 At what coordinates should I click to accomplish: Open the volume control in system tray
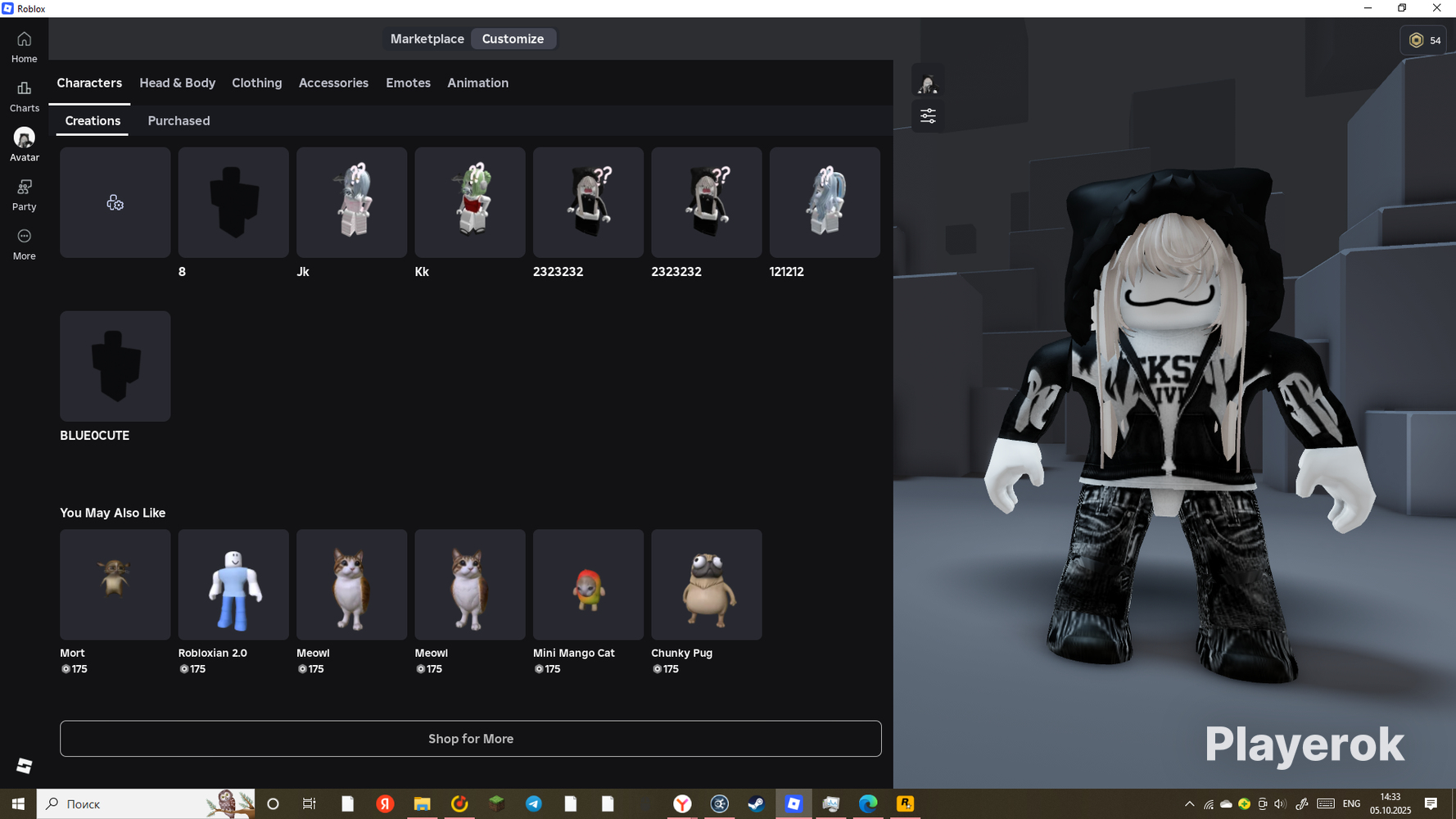click(1280, 804)
